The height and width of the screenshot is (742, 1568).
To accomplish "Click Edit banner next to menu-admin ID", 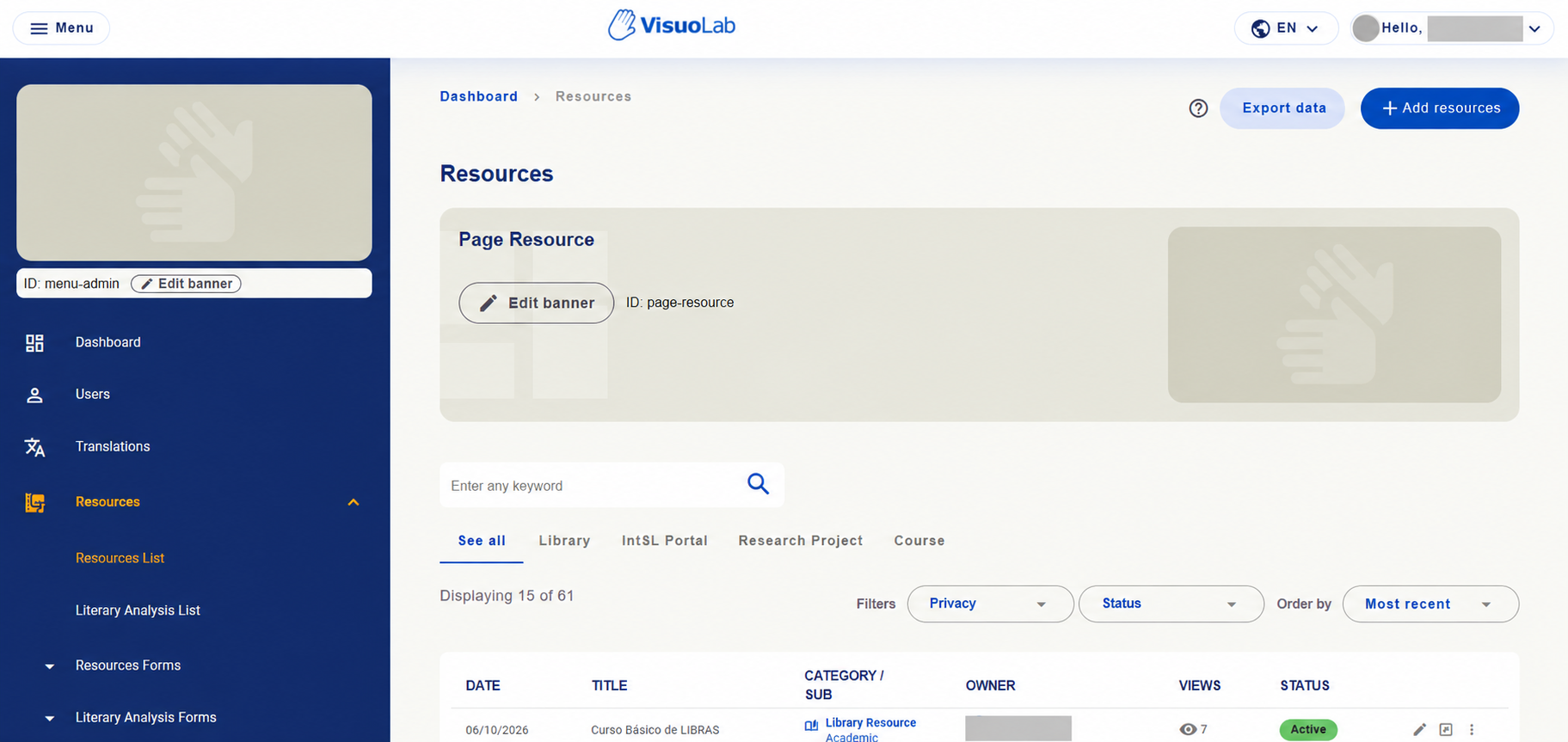I will (186, 284).
